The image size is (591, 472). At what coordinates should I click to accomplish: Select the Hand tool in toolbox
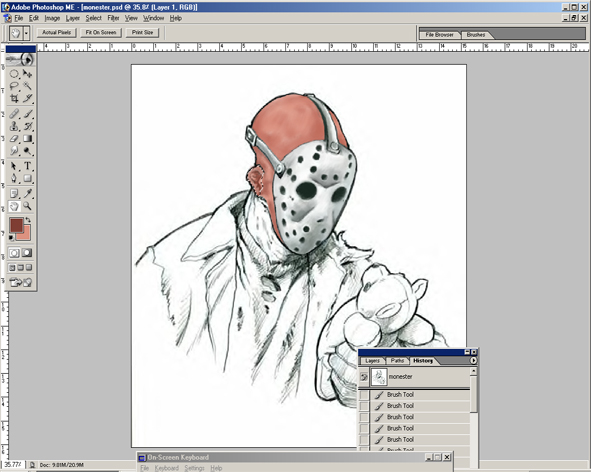click(14, 206)
